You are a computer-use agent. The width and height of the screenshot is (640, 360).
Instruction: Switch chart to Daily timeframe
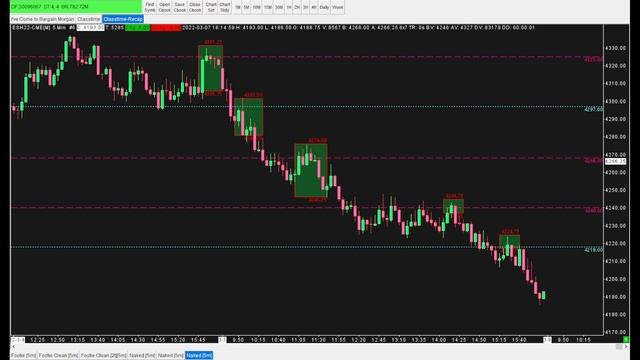pyautogui.click(x=324, y=7)
